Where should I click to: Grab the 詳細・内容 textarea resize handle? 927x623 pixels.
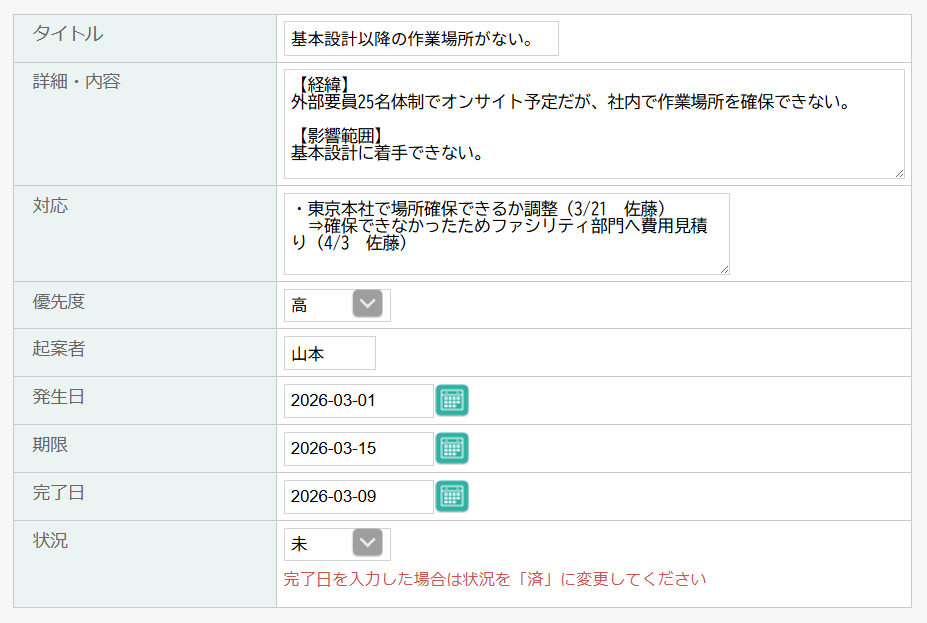(x=899, y=173)
